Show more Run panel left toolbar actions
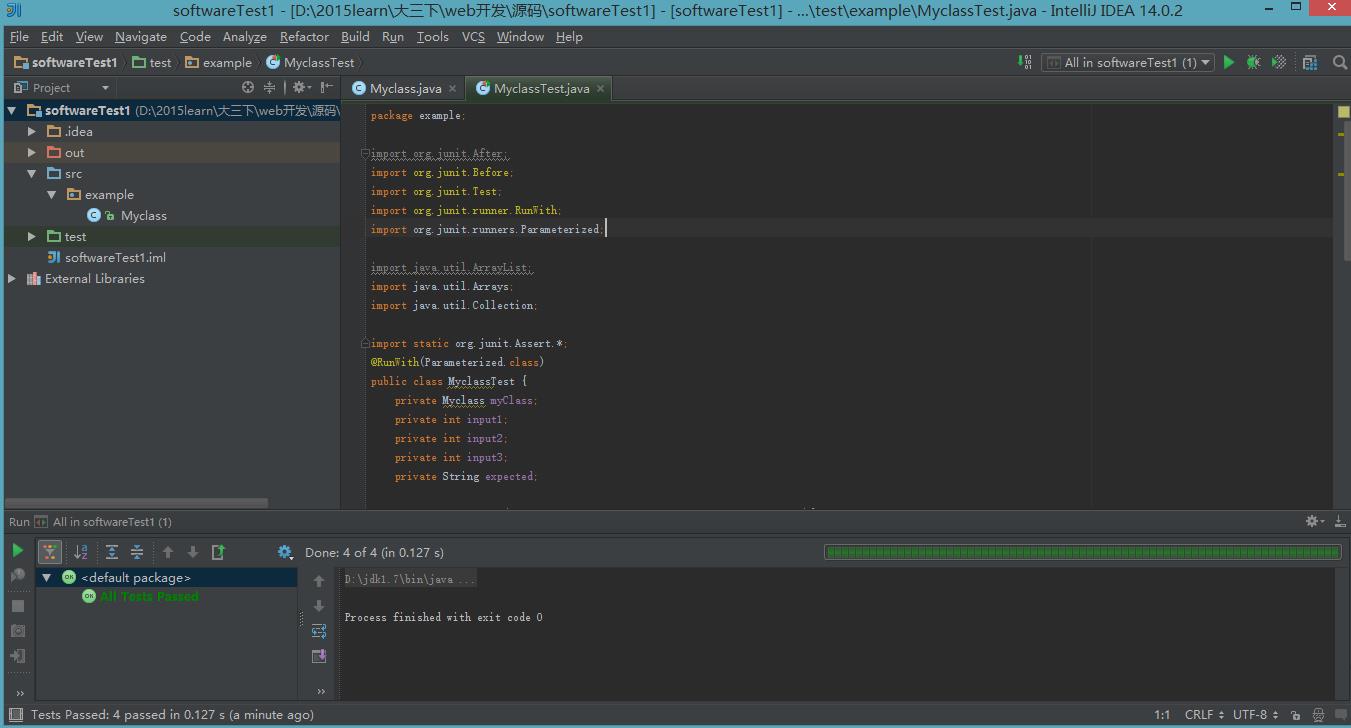Viewport: 1351px width, 728px height. (x=20, y=693)
